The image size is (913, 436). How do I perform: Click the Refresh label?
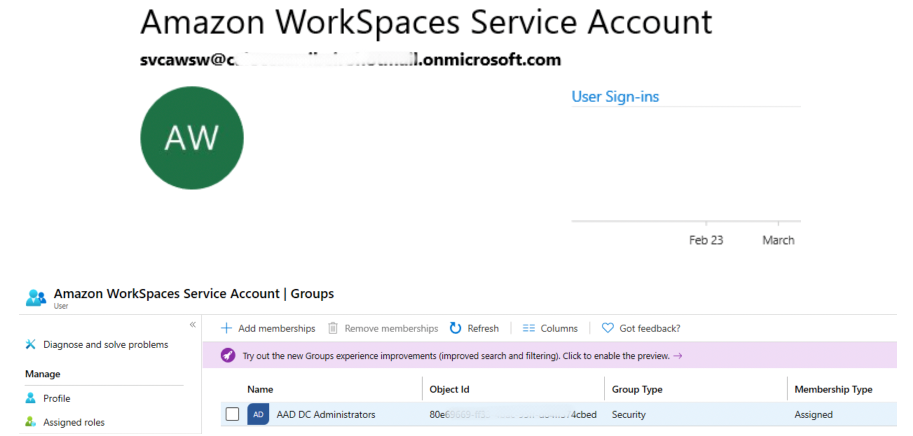pyautogui.click(x=483, y=328)
